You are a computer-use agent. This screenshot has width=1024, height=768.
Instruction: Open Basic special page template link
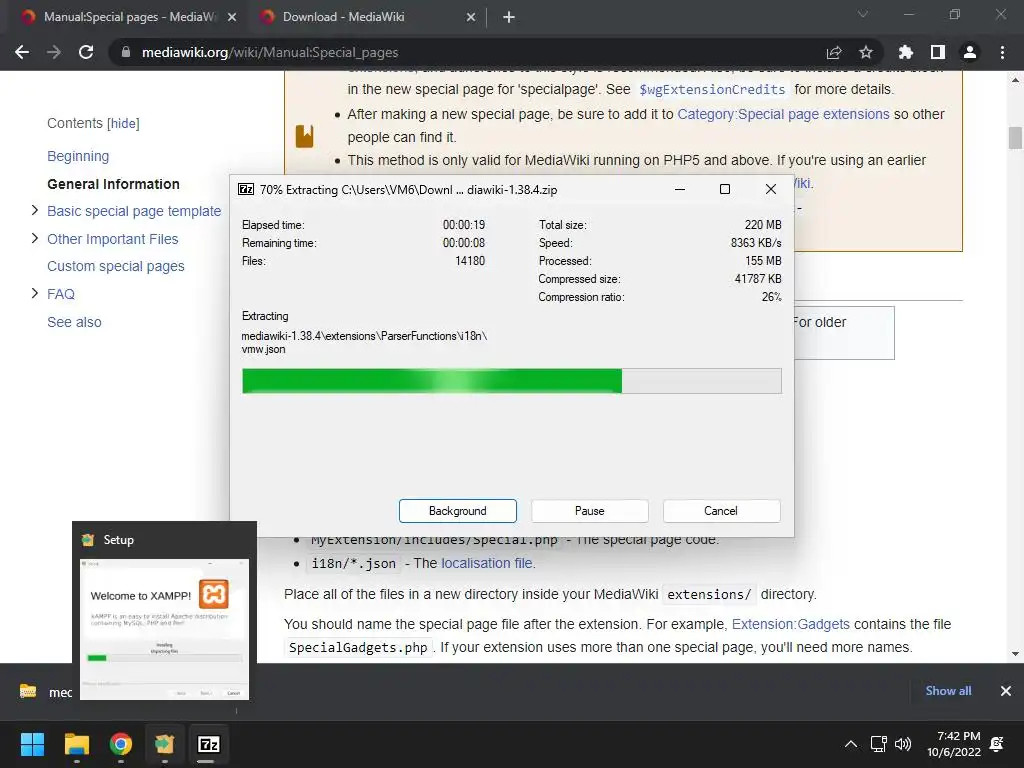point(134,211)
